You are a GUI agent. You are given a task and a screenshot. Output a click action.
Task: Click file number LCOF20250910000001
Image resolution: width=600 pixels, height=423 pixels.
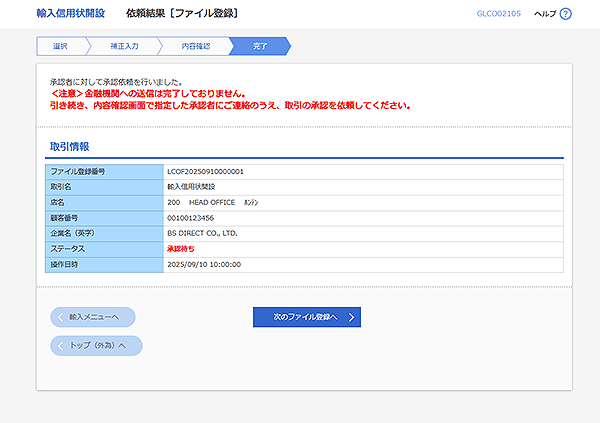point(205,171)
